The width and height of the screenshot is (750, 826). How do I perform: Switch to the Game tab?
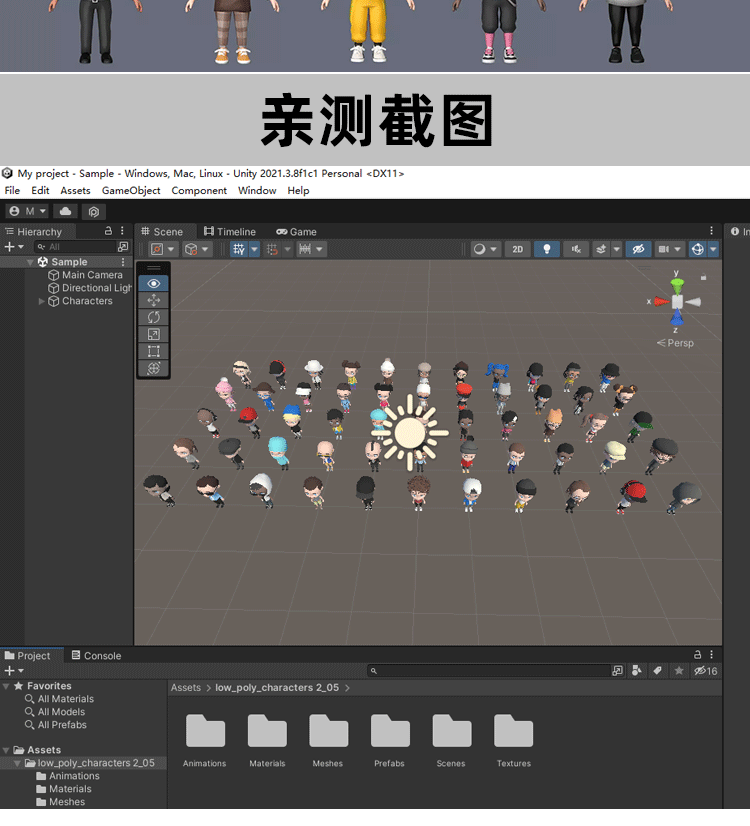tap(297, 231)
